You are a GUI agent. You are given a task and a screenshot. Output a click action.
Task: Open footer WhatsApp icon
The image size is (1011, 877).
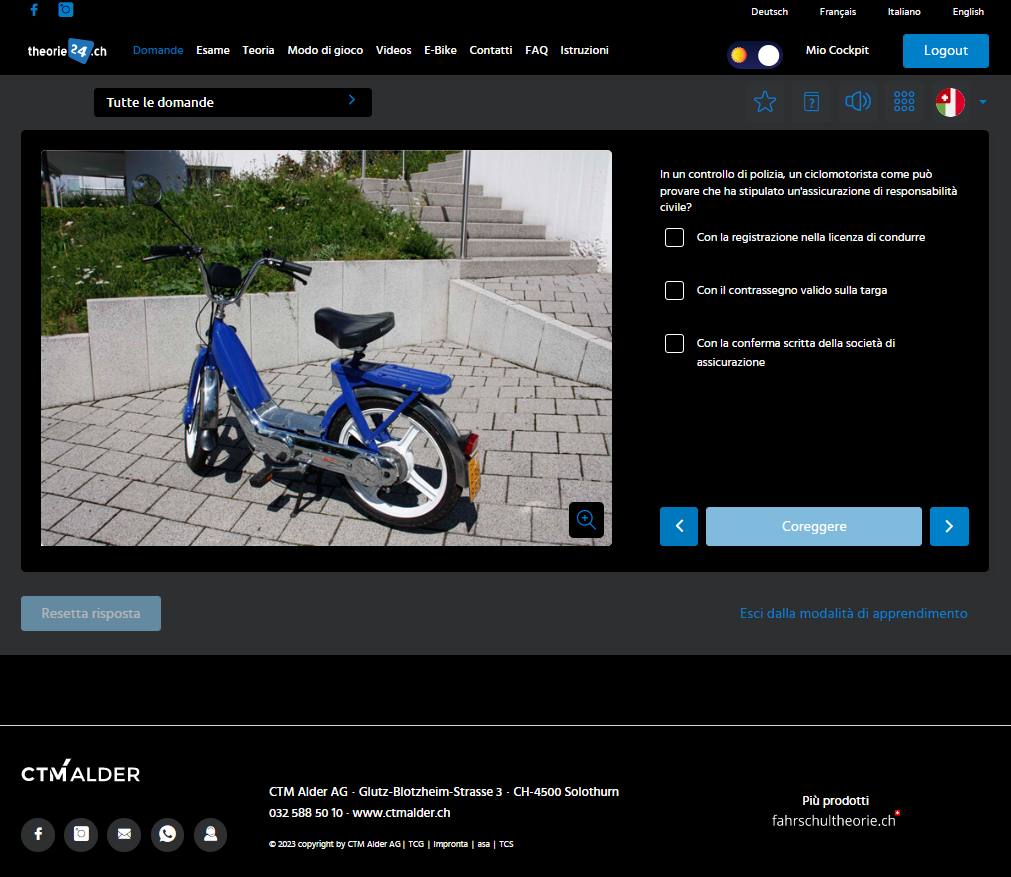(168, 834)
